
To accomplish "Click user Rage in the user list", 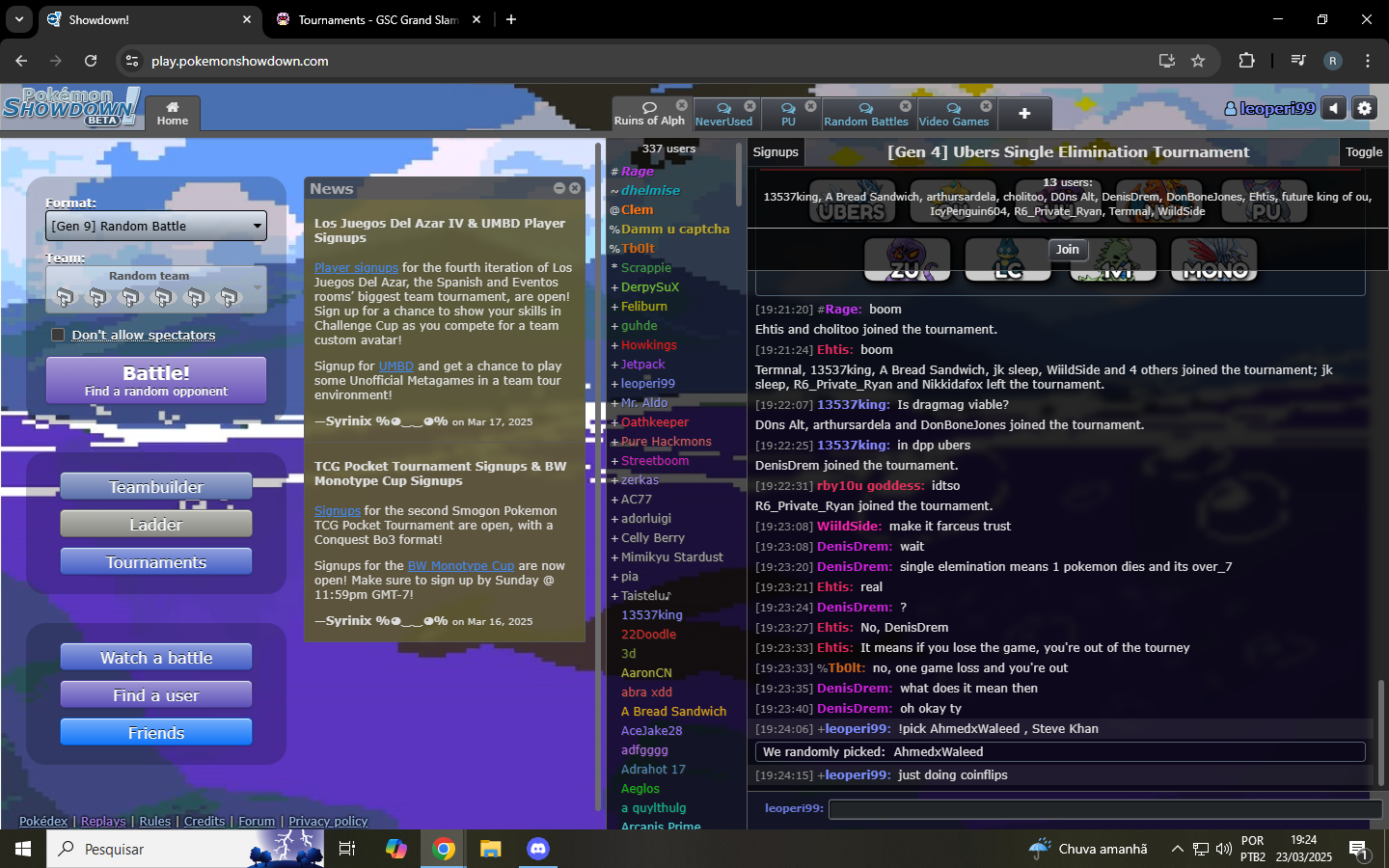I will coord(637,172).
